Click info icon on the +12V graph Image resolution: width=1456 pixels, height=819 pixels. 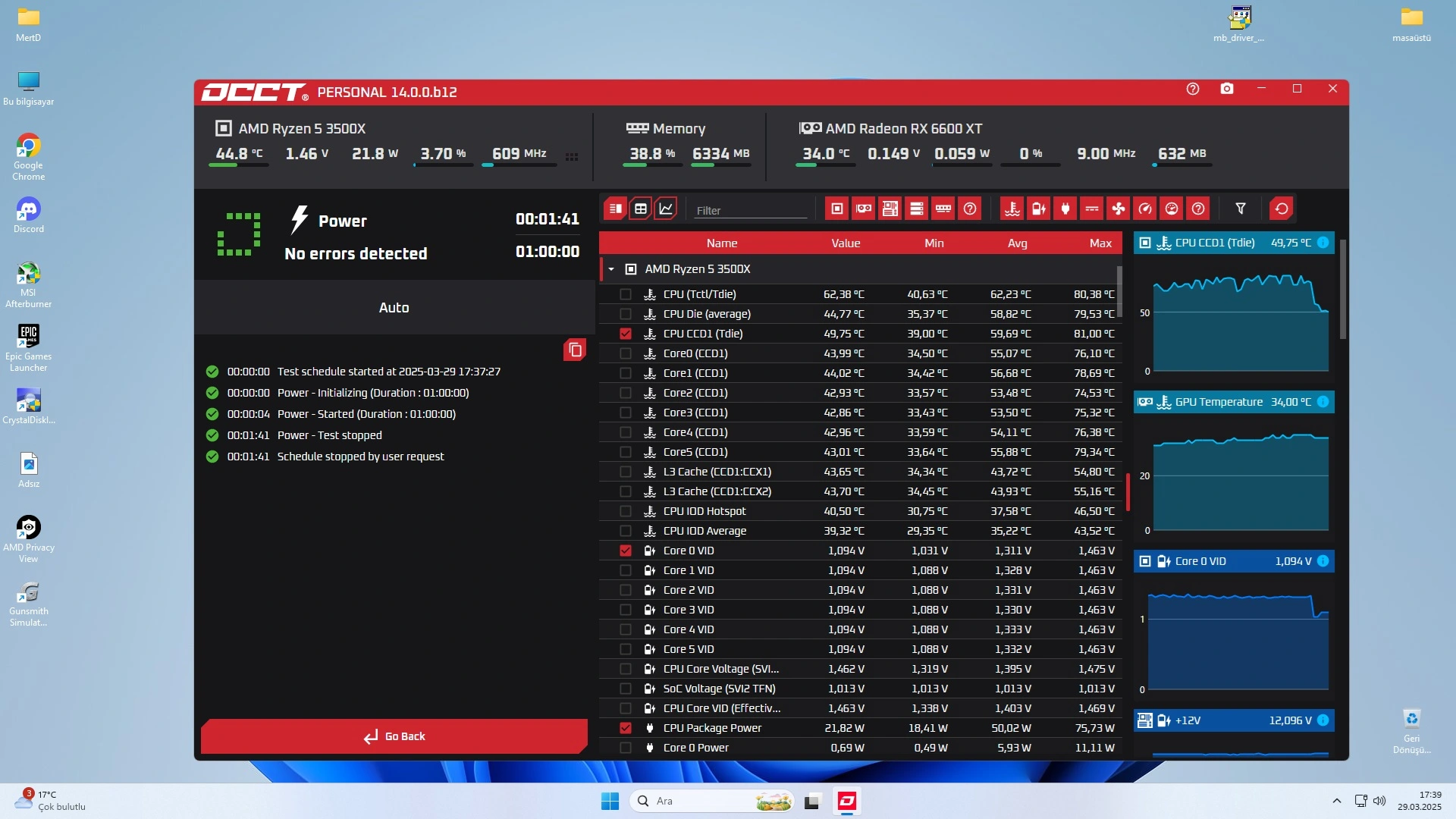pos(1323,720)
